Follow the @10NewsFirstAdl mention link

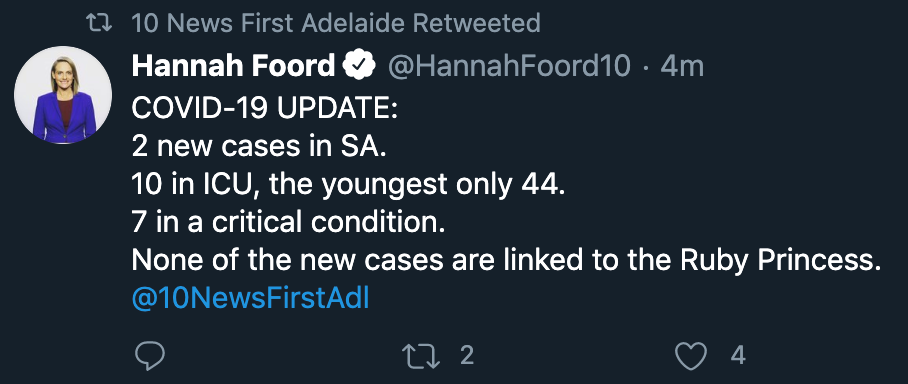[x=251, y=298]
